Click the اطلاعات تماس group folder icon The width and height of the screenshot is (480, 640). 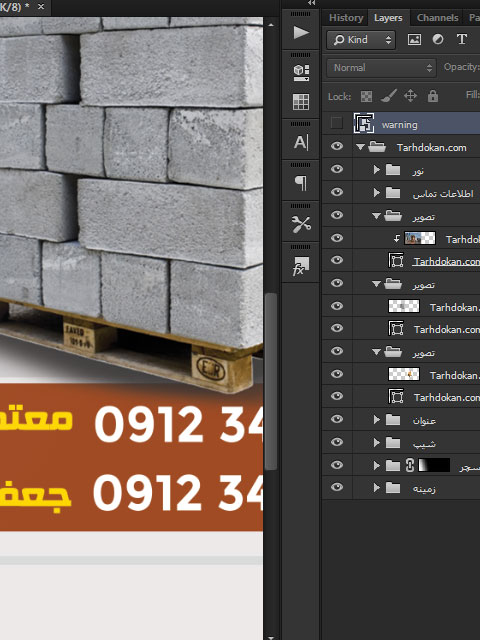pyautogui.click(x=393, y=192)
